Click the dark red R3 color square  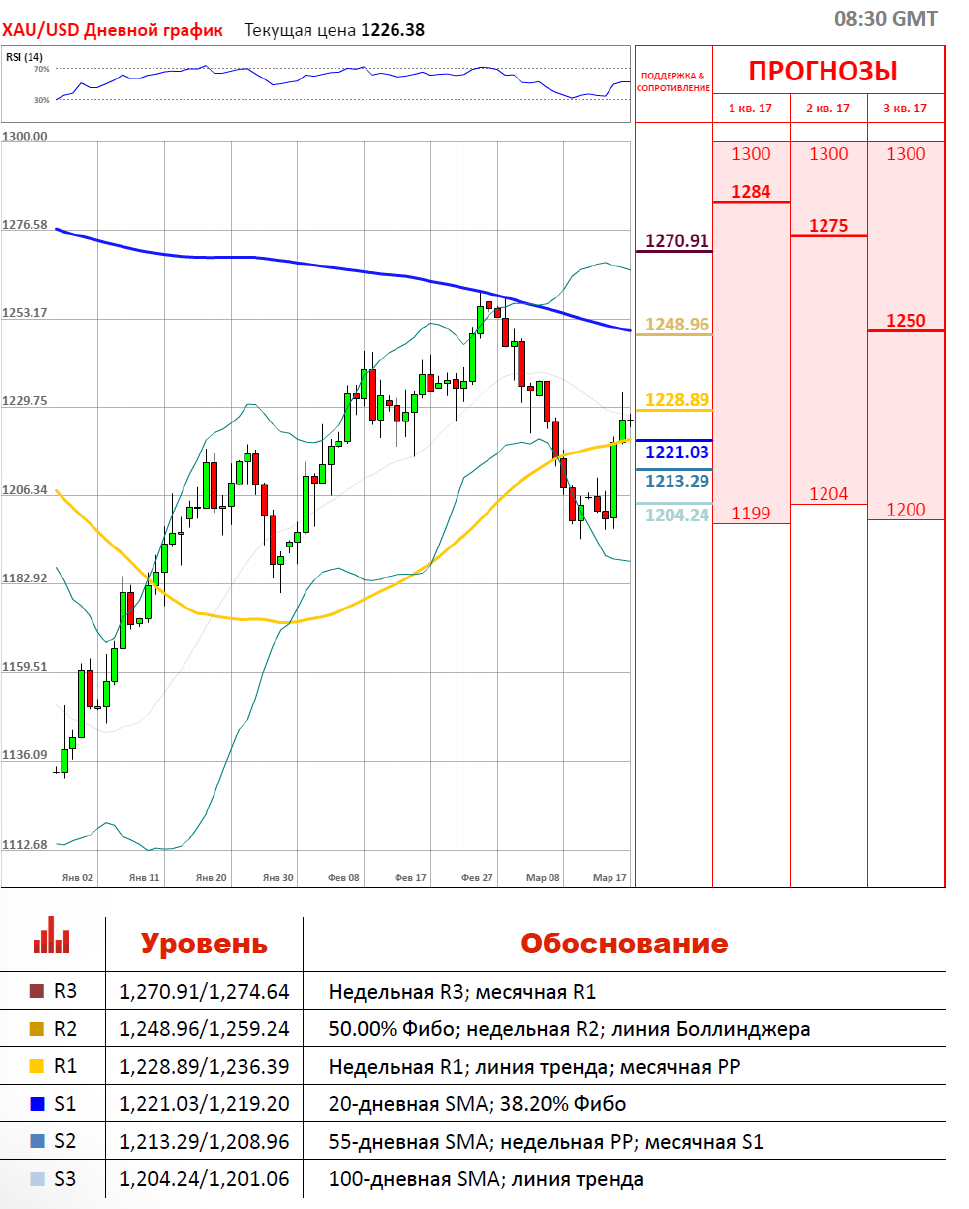coord(38,992)
